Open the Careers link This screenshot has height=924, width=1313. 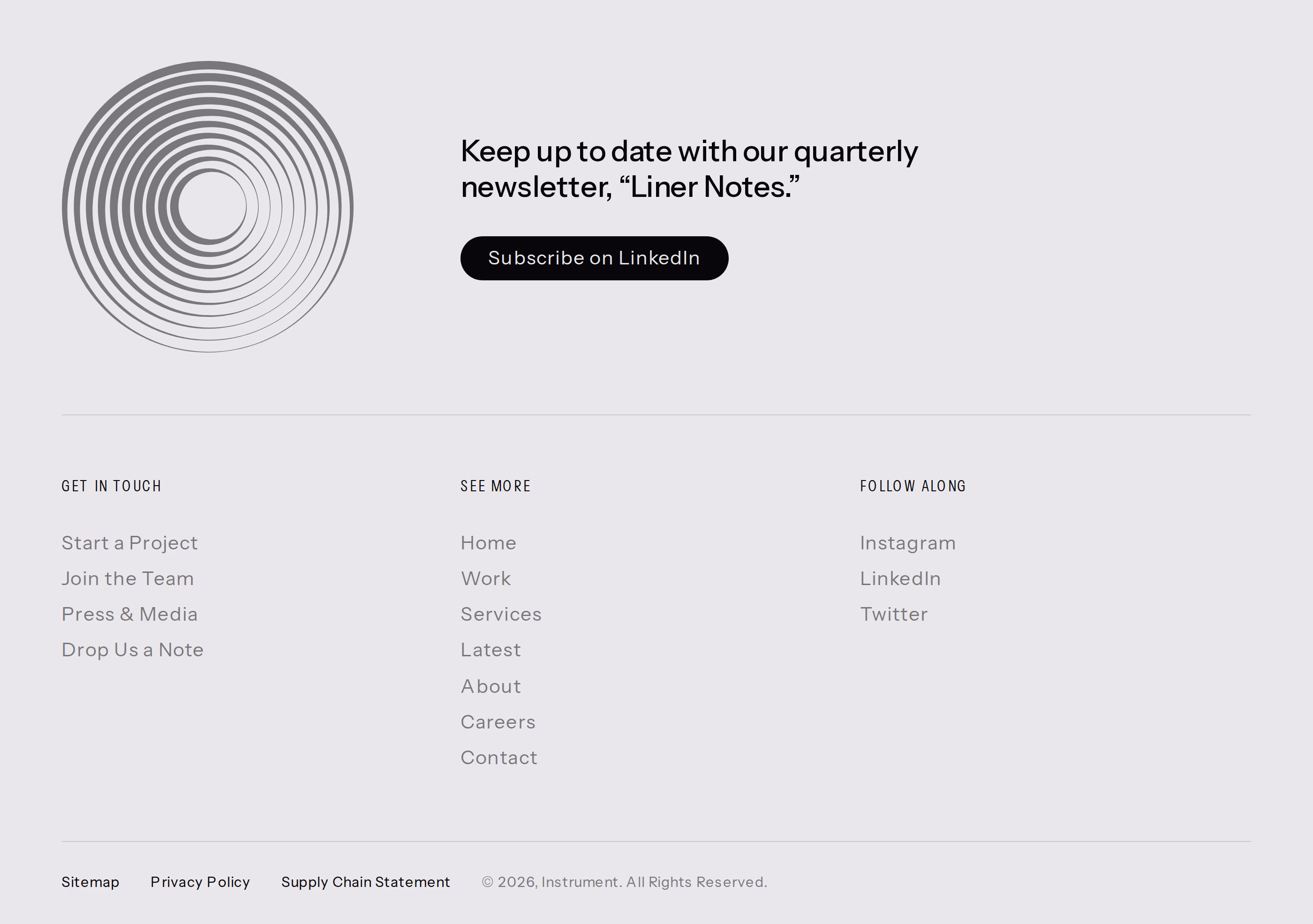click(498, 722)
